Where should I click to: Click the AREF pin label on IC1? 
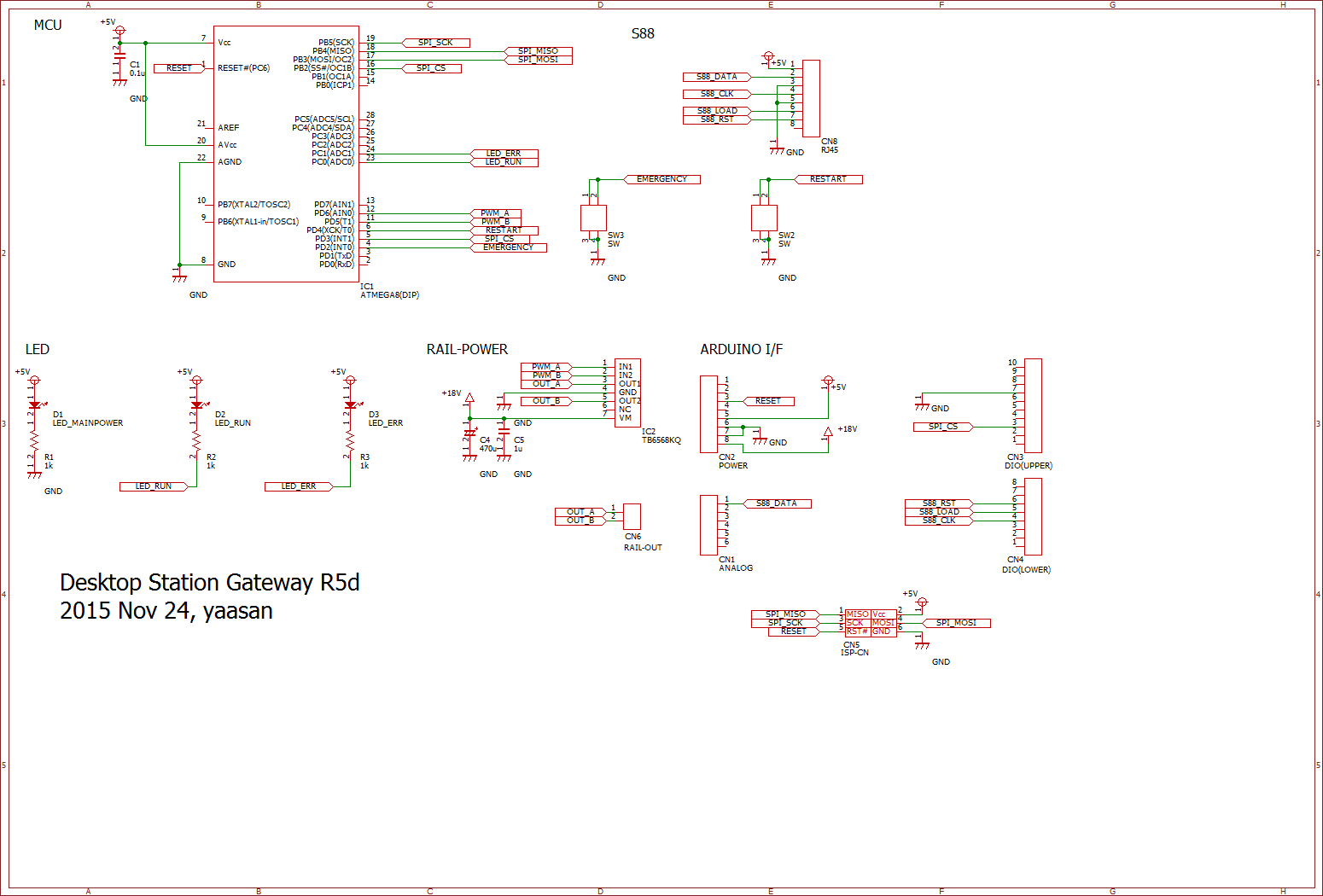[x=229, y=128]
